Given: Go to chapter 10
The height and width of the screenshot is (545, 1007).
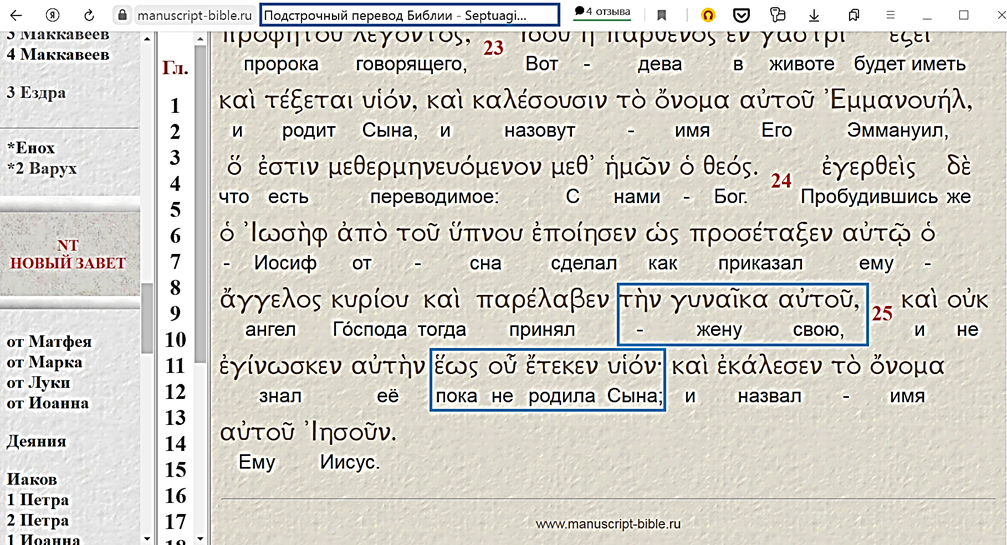Looking at the screenshot, I should [175, 340].
